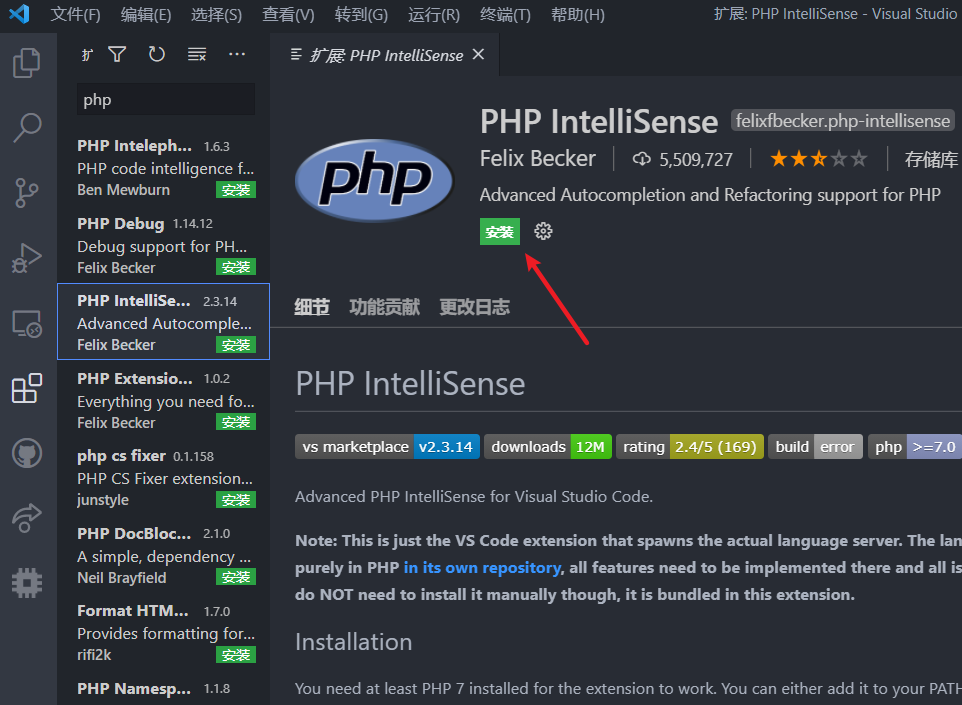Install PHP IntelliSense from the list

point(236,345)
